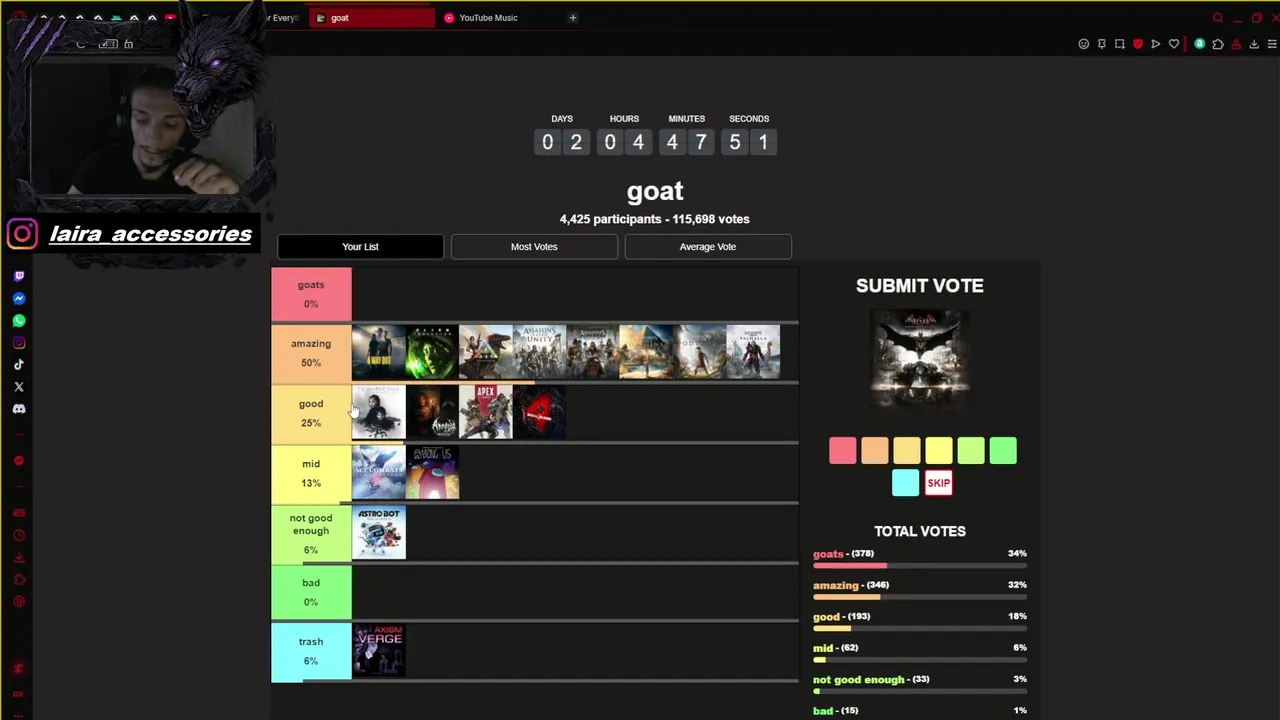The image size is (1280, 720).
Task: Click the goats tier label
Action: (311, 294)
